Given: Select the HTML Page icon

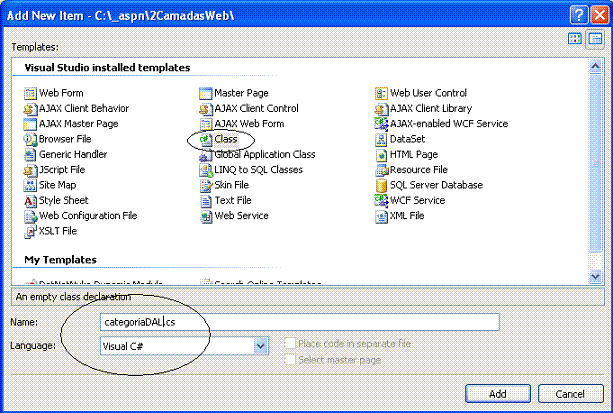Looking at the screenshot, I should [381, 154].
